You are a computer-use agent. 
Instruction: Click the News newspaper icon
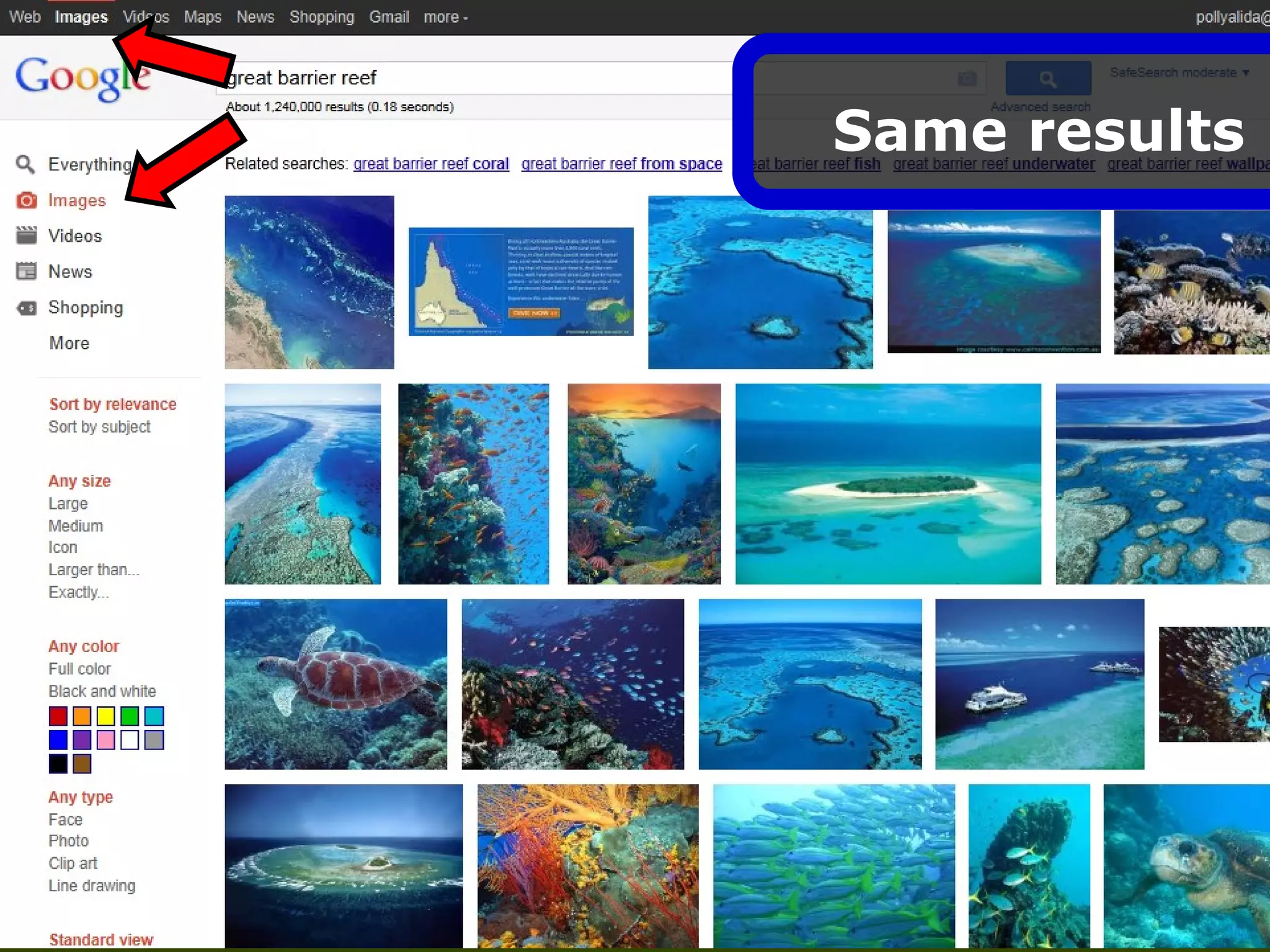coord(26,271)
